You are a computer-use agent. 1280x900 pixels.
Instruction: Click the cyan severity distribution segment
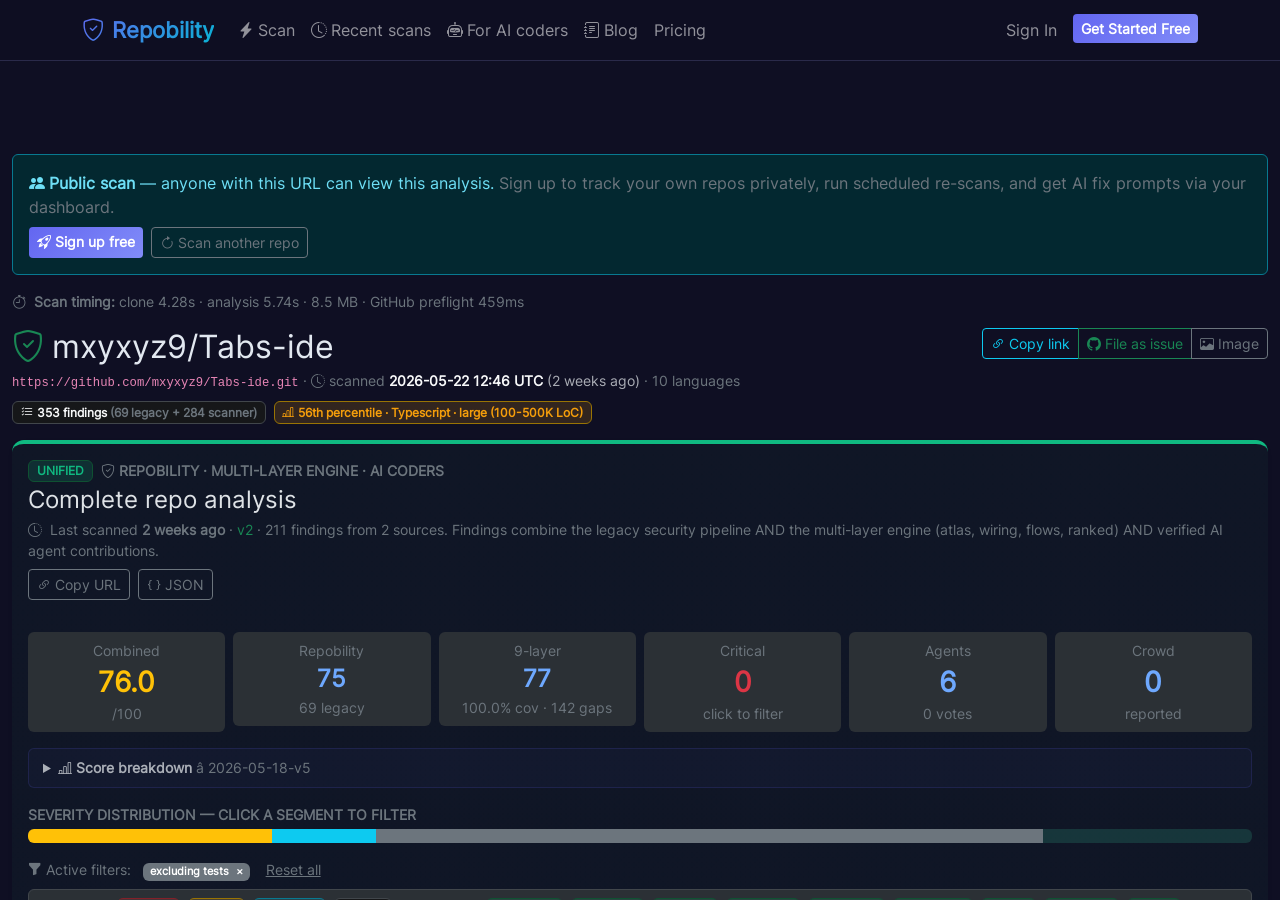[x=324, y=836]
